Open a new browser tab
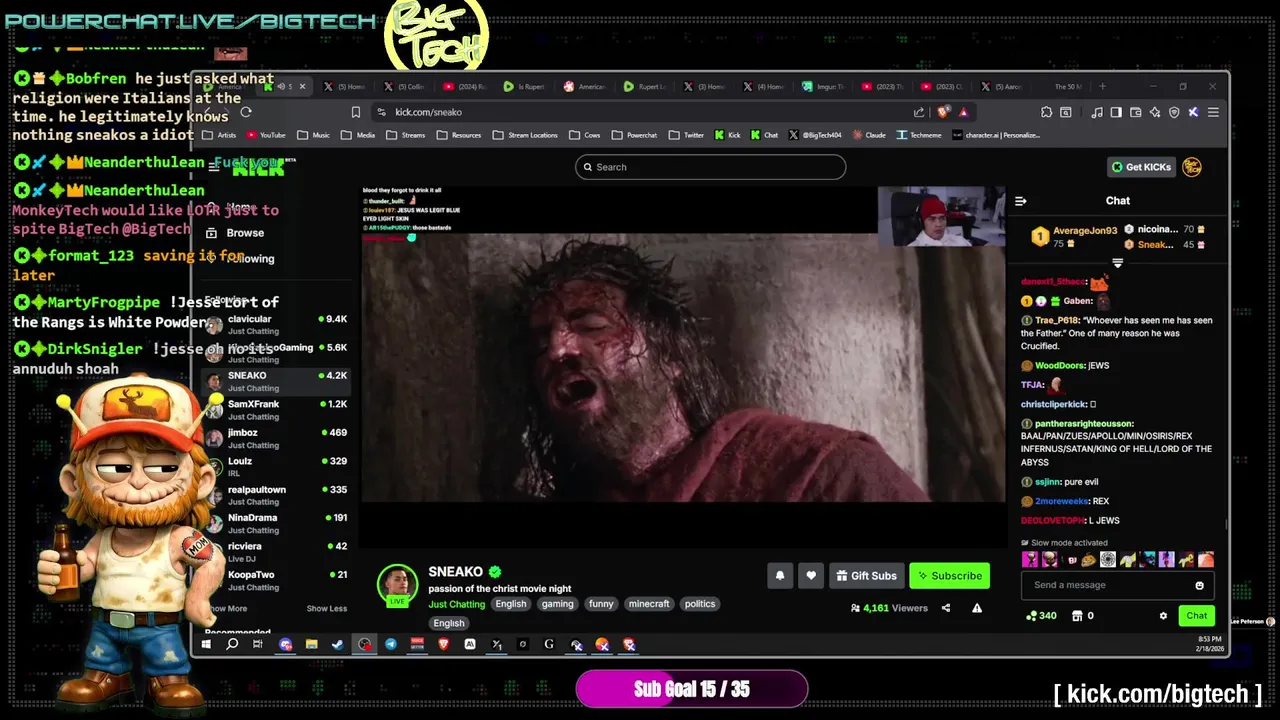 coord(1103,86)
